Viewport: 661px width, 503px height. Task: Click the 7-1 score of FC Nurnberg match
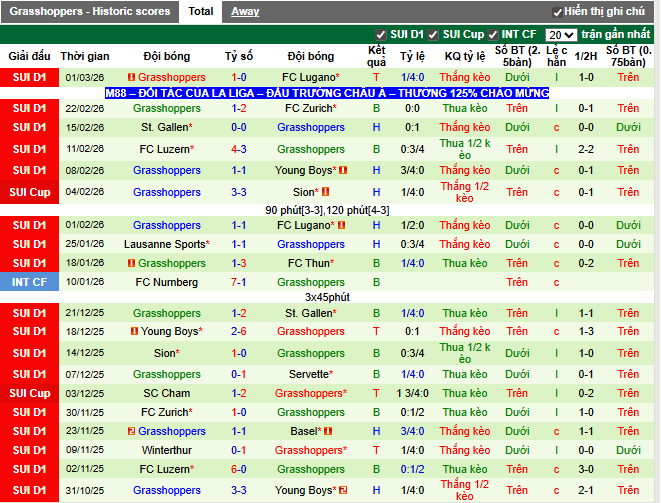click(x=239, y=283)
